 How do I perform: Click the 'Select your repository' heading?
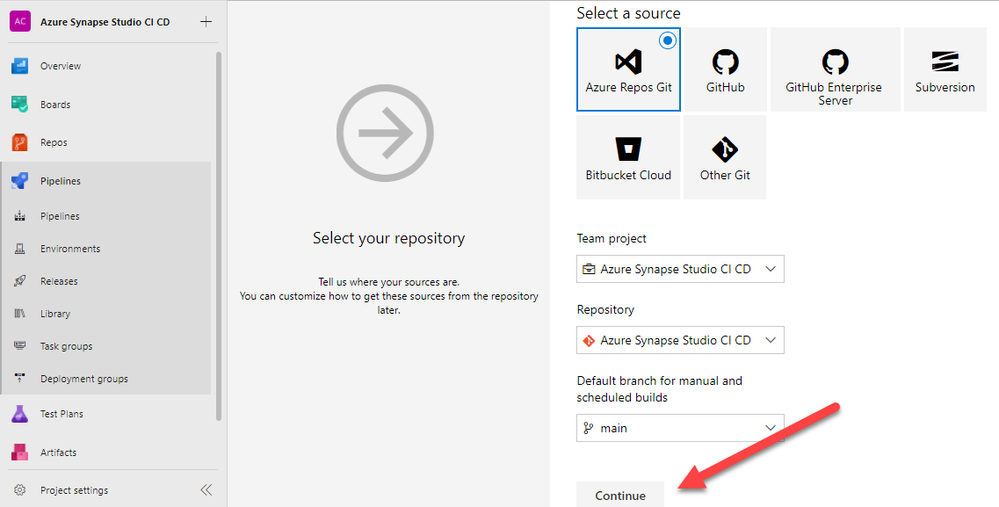pos(389,238)
